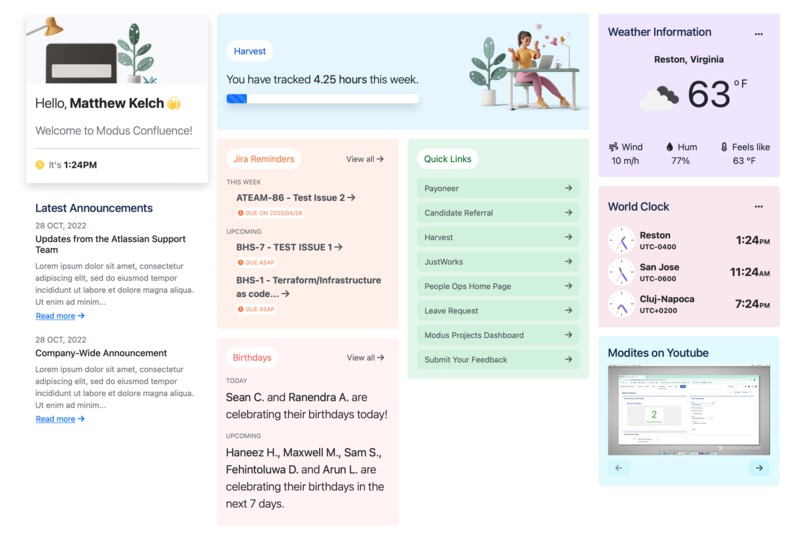Open the World Clock options menu (three dots)
The image size is (806, 544).
click(x=758, y=207)
